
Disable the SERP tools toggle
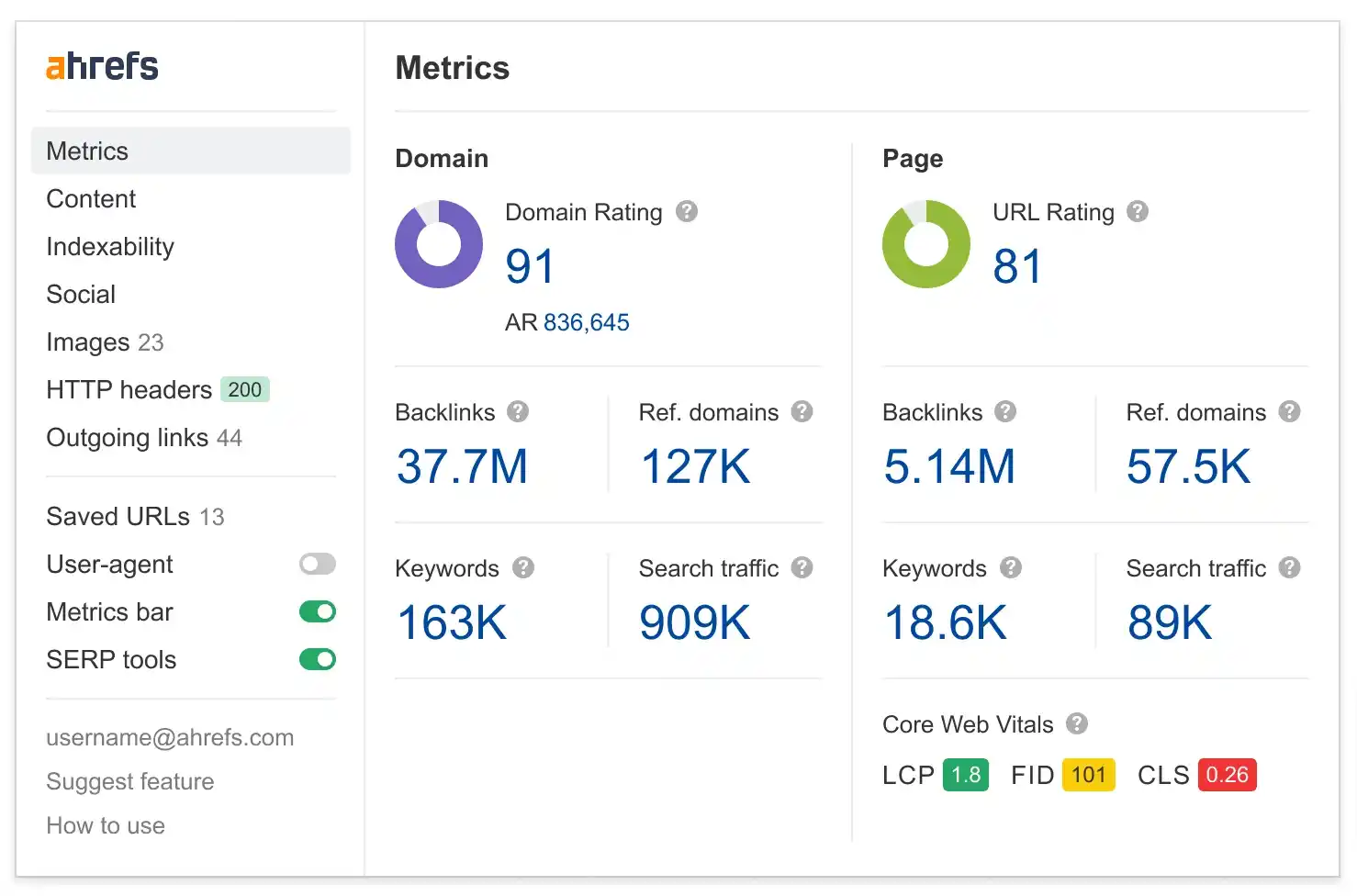pos(318,659)
